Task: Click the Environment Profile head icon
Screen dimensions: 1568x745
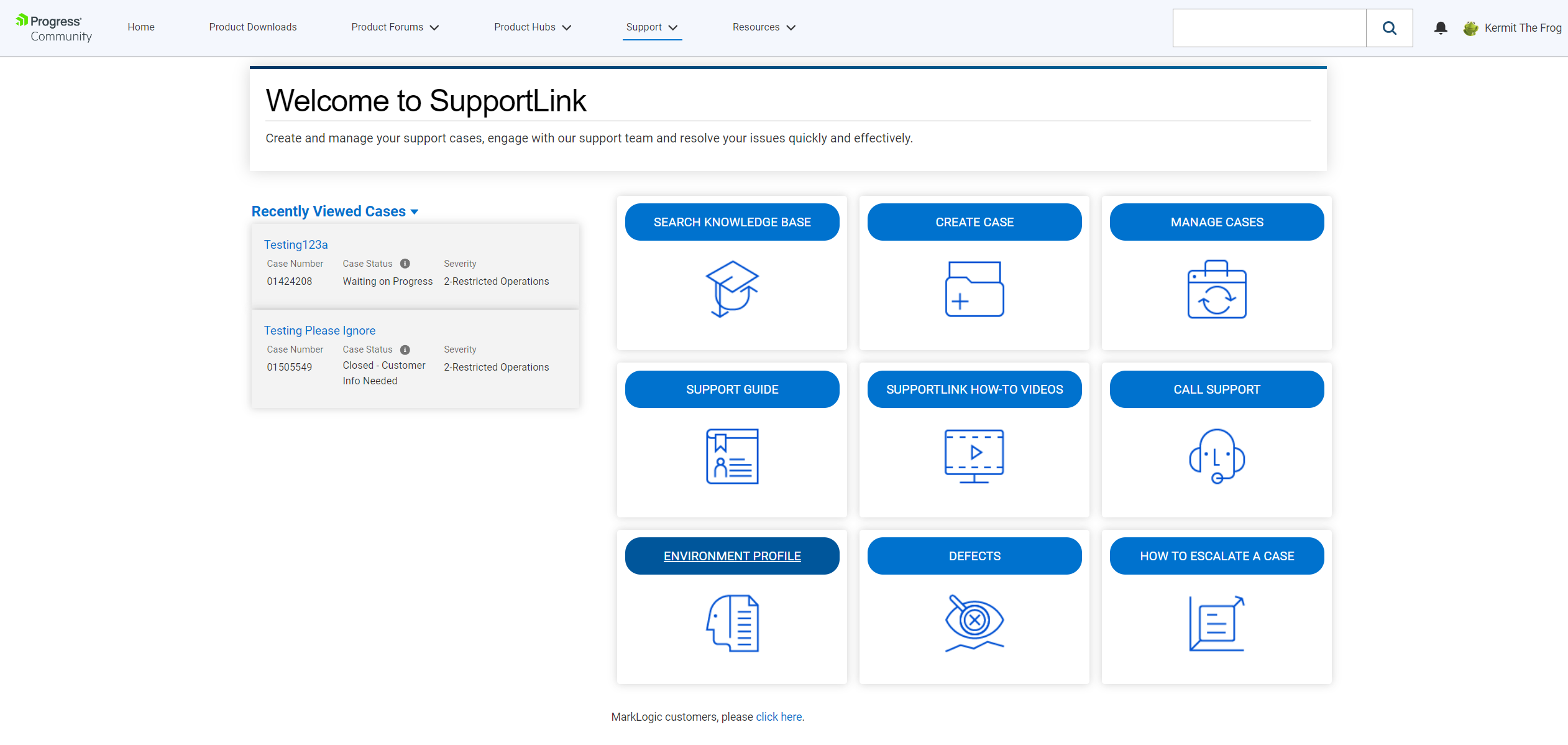Action: click(732, 623)
